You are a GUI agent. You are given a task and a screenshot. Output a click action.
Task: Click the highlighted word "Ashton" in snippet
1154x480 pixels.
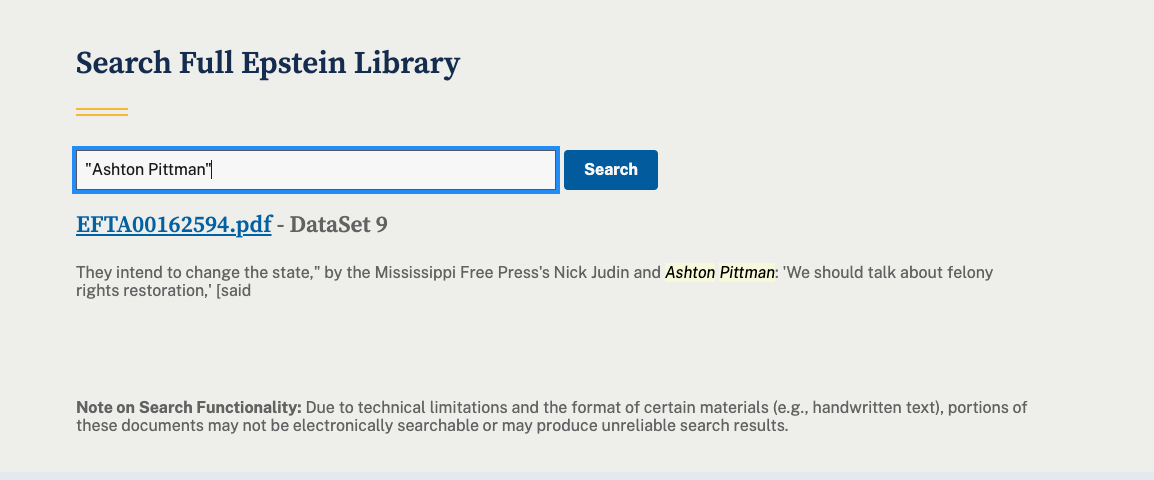(690, 272)
